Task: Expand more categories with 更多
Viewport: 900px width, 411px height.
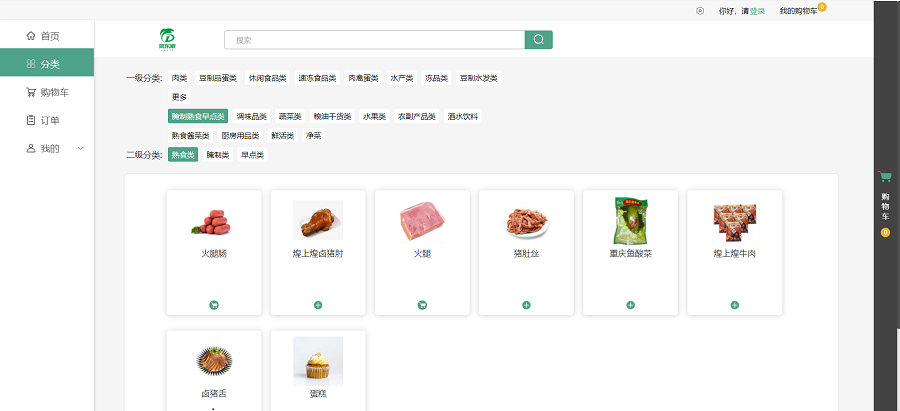Action: point(179,97)
